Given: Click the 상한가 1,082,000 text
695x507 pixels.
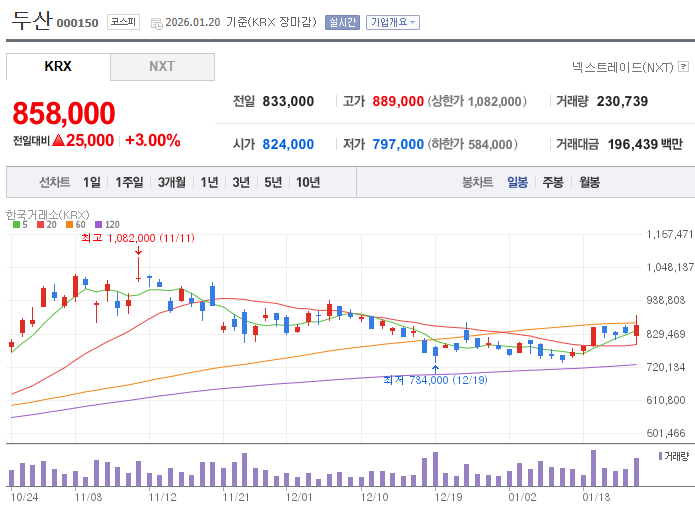Looking at the screenshot, I should pyautogui.click(x=477, y=101).
